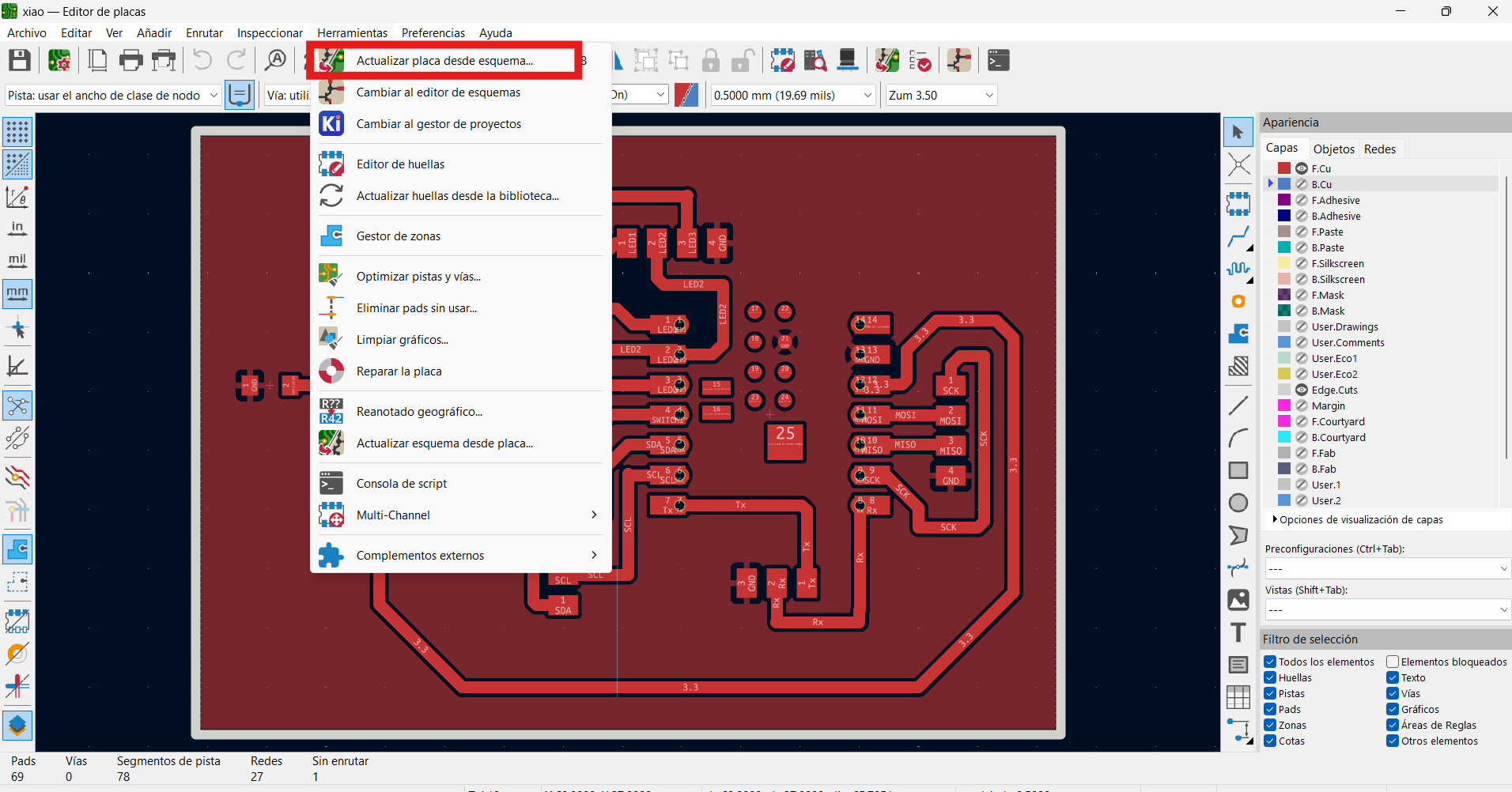Select the Route track tool

point(1238,236)
